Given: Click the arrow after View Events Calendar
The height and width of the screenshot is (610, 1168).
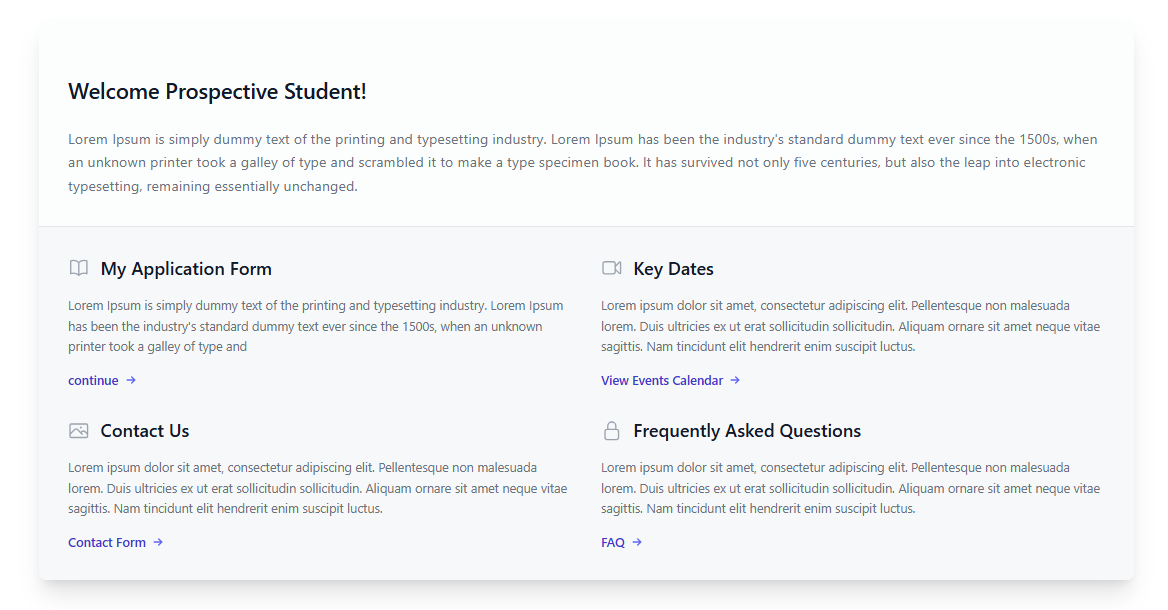Looking at the screenshot, I should (735, 380).
